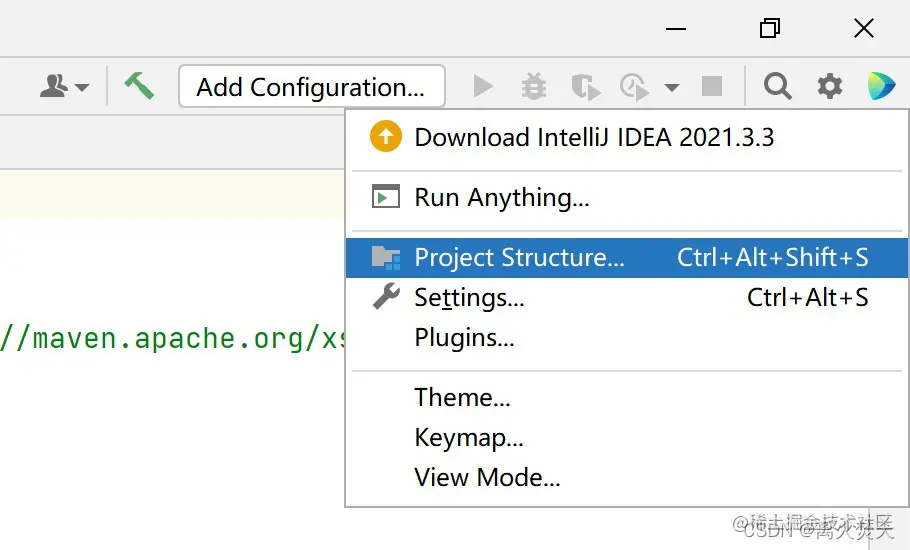Close the IntelliJ window
This screenshot has width=910, height=550.
click(x=864, y=28)
